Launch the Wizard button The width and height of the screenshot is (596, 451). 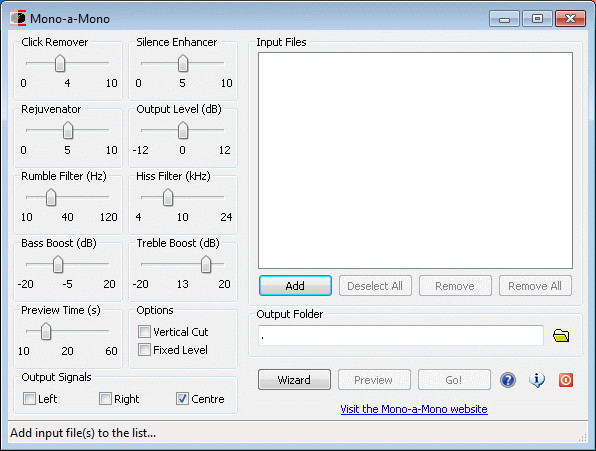pos(294,380)
